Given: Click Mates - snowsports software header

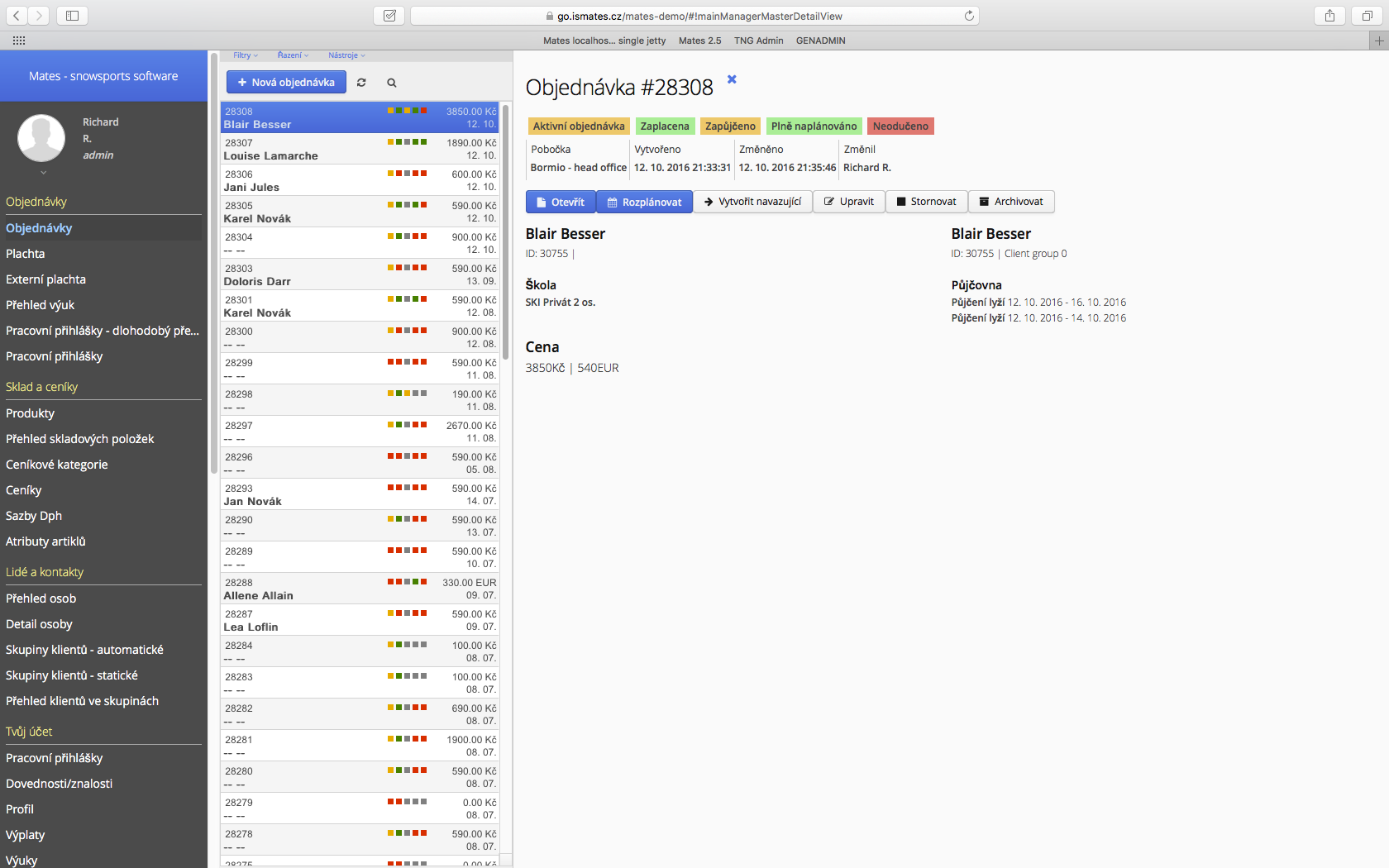Looking at the screenshot, I should point(103,76).
